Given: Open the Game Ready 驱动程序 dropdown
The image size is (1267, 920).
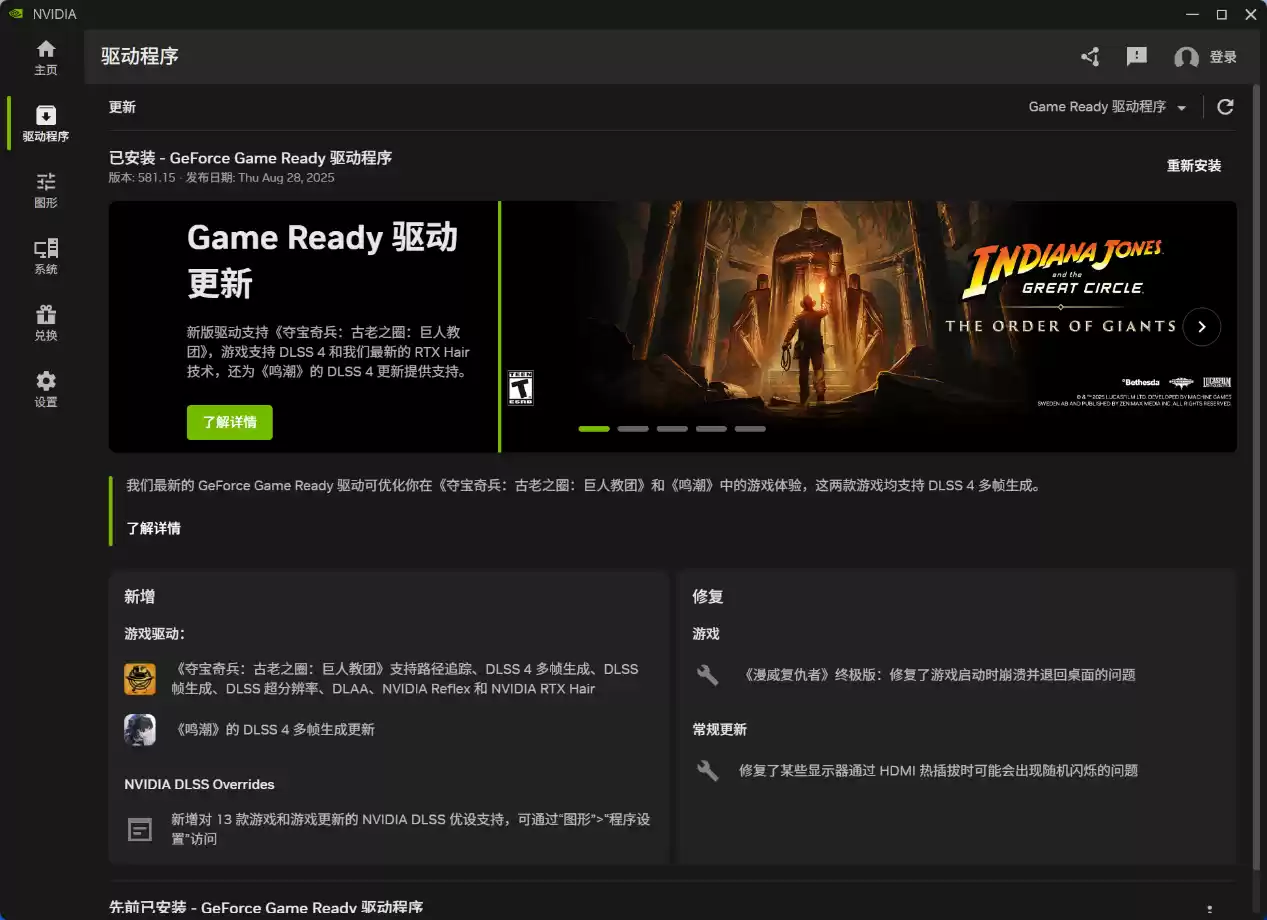Looking at the screenshot, I should [1107, 107].
